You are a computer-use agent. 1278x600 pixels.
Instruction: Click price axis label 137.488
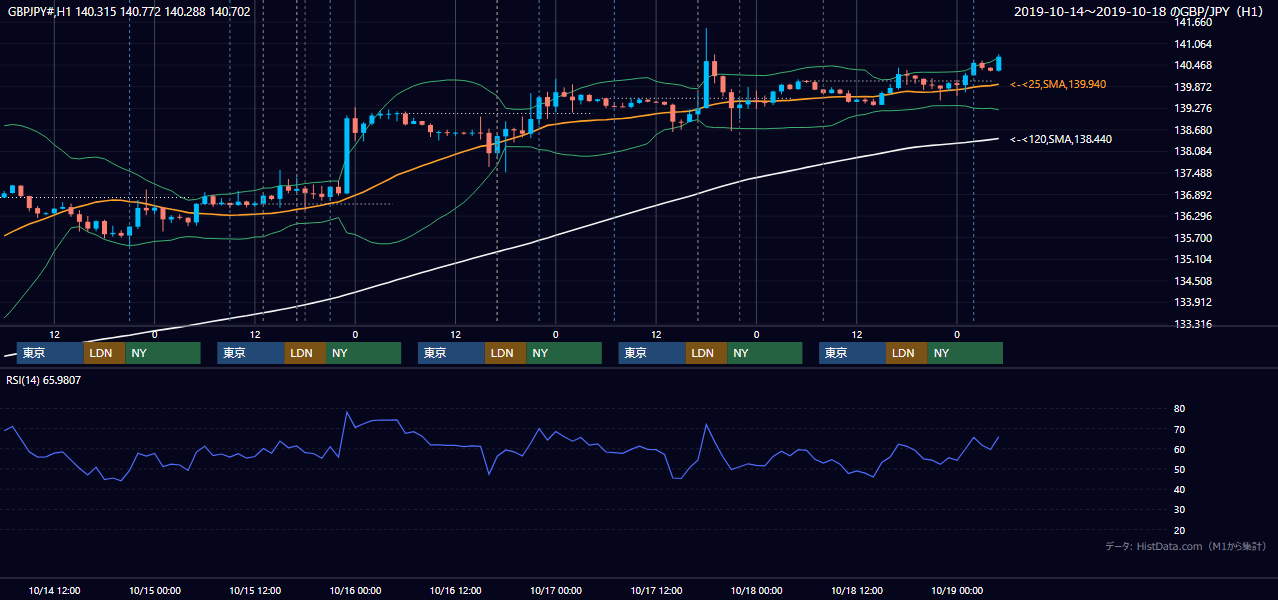[1192, 173]
